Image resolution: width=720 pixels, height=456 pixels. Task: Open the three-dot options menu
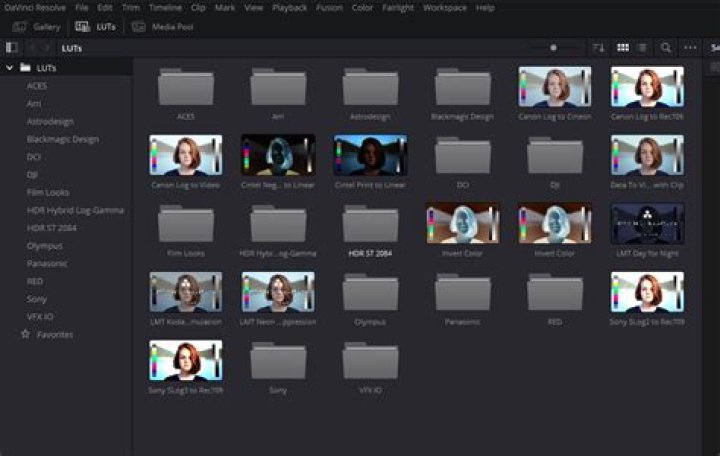(x=690, y=48)
